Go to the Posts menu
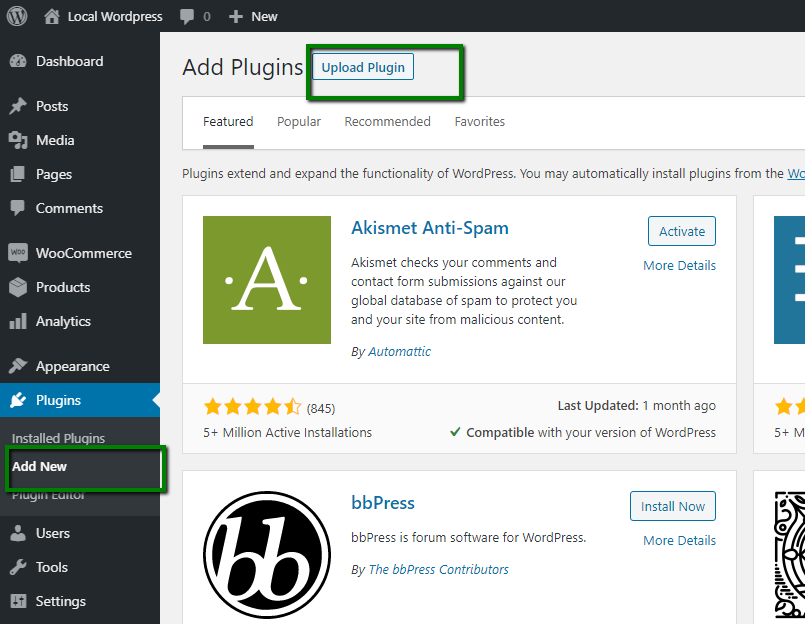805x624 pixels. (80, 106)
